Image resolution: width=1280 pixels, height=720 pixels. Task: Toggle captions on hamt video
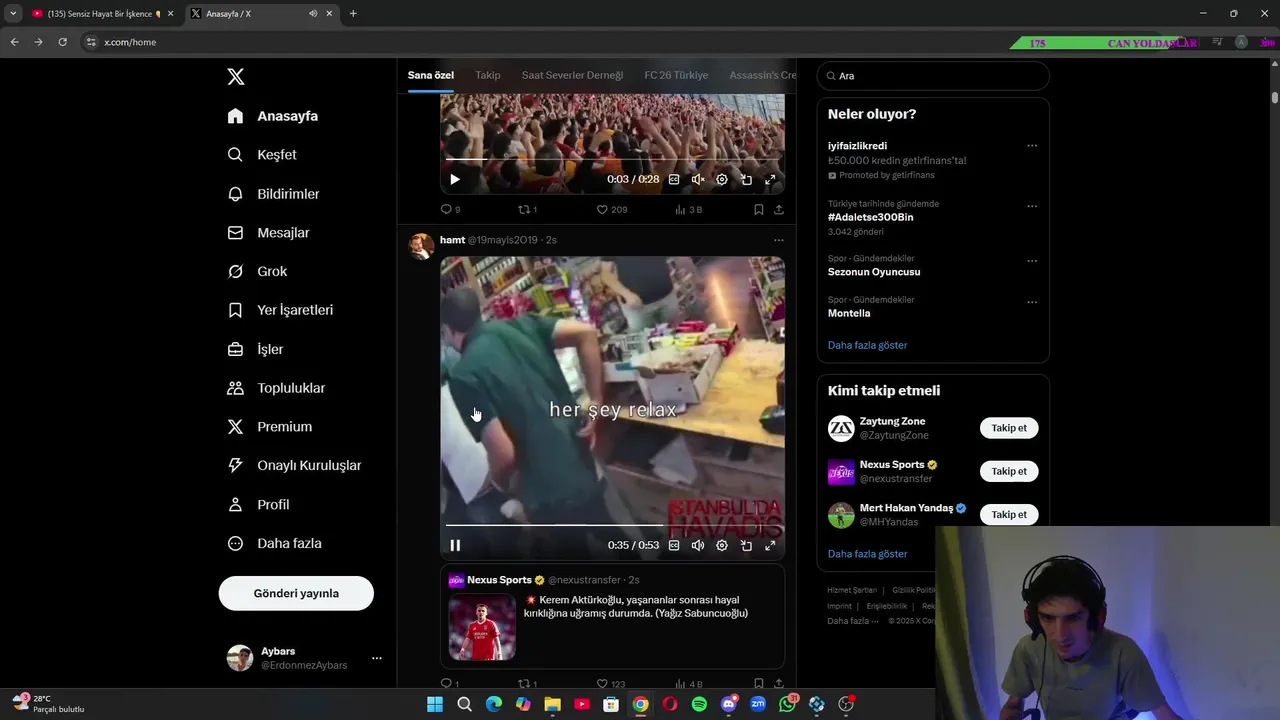point(674,546)
